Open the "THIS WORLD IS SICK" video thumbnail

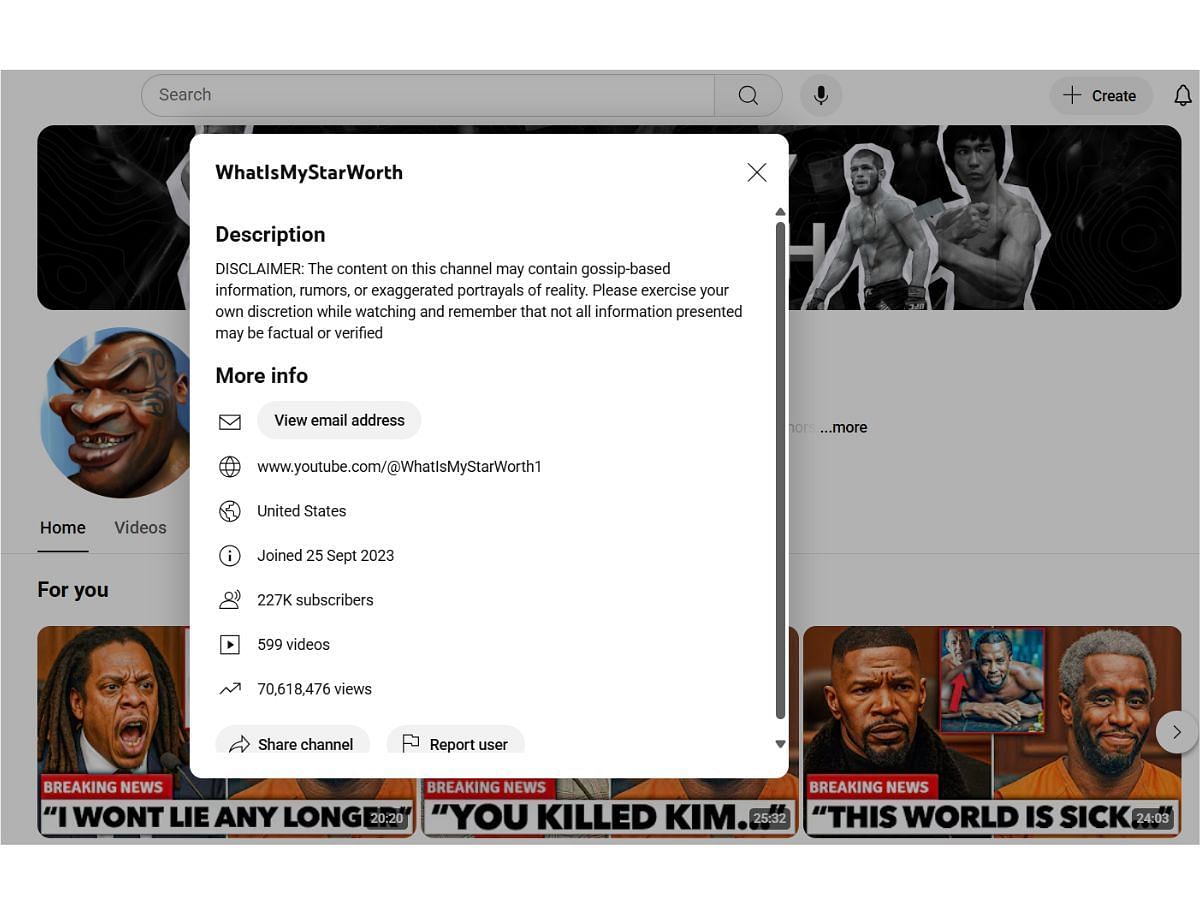click(x=992, y=732)
